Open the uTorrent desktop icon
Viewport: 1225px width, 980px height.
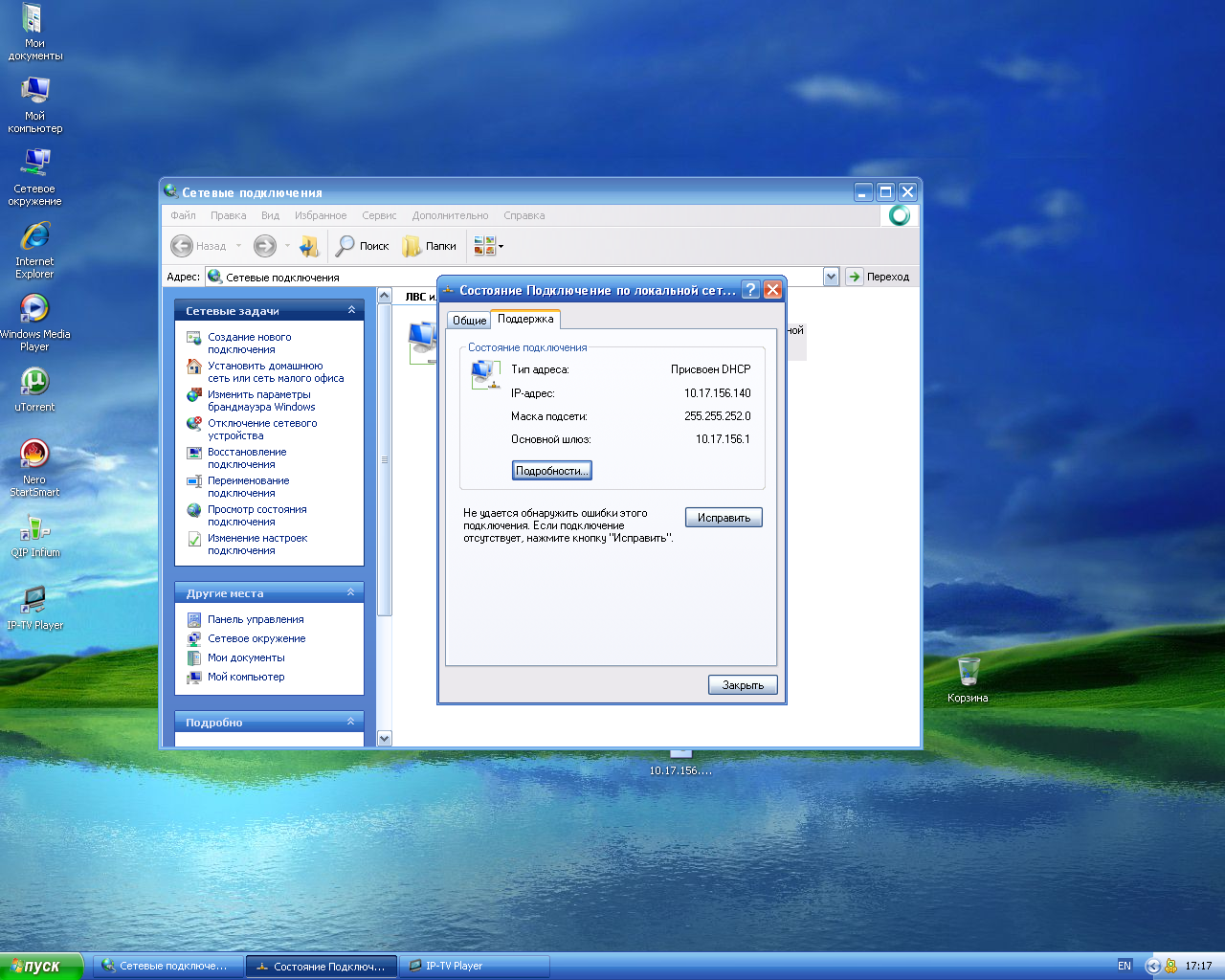[x=34, y=383]
